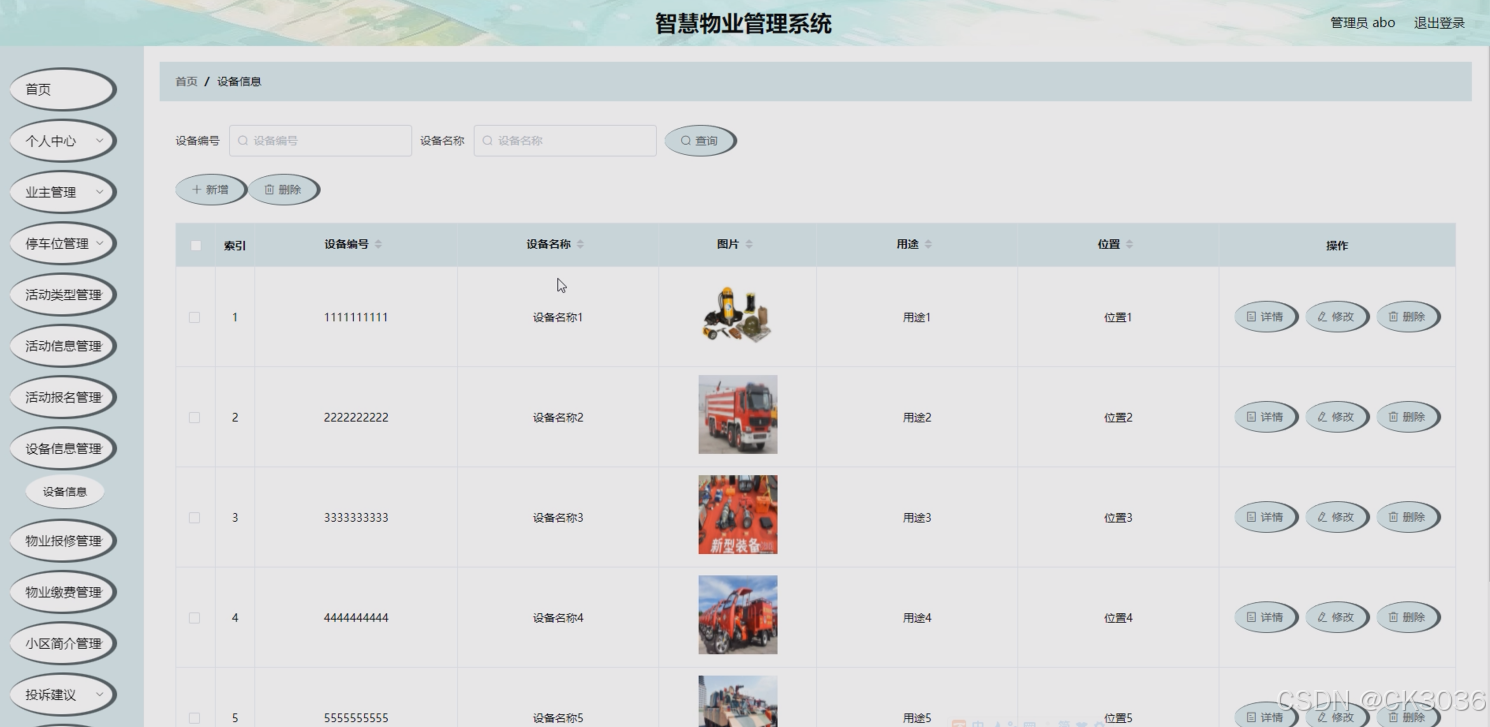Viewport: 1490px width, 727px height.
Task: Check the checkbox for row 1
Action: pyautogui.click(x=195, y=317)
